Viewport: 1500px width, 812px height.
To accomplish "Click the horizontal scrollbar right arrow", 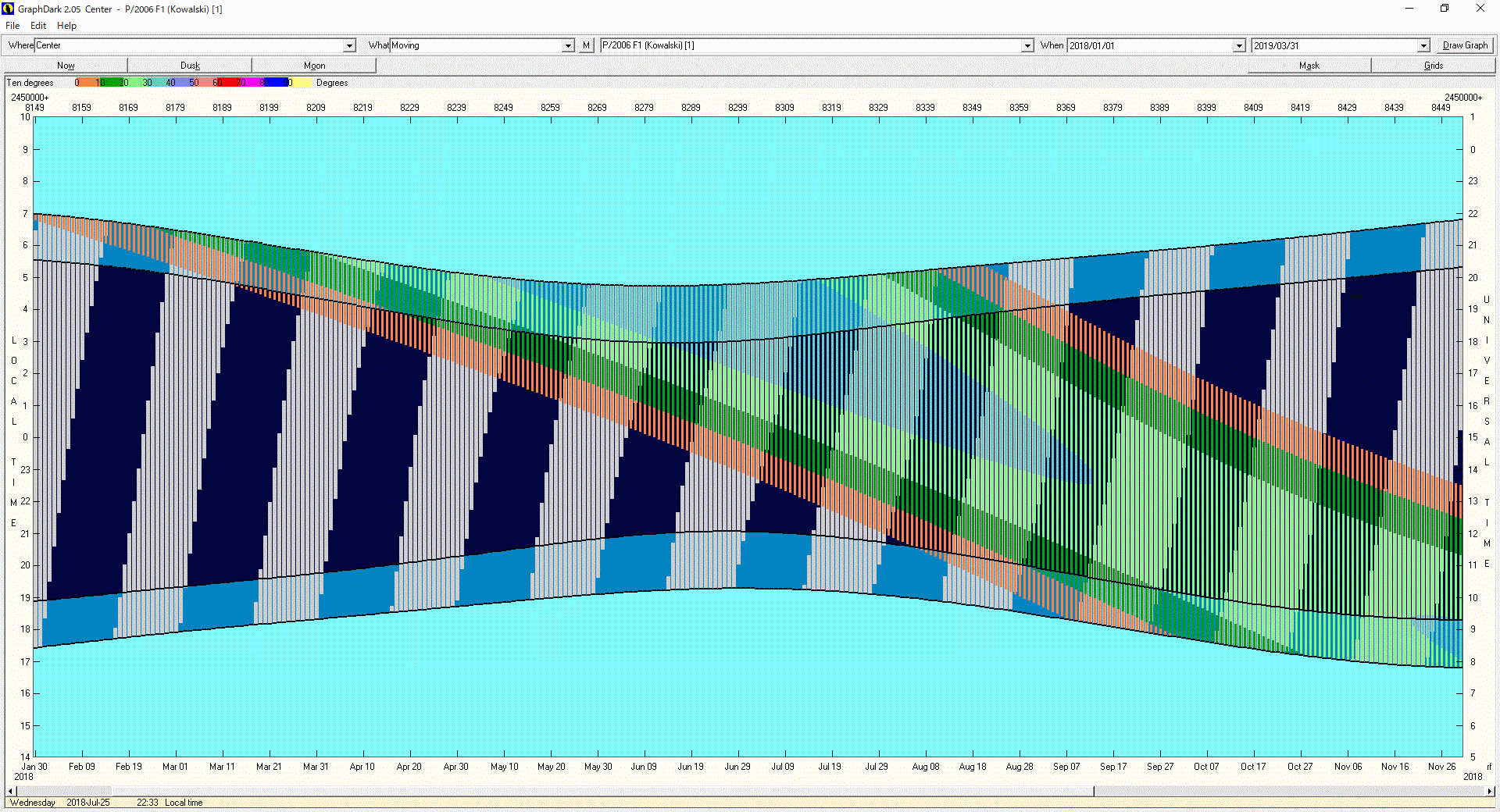I will click(1489, 791).
